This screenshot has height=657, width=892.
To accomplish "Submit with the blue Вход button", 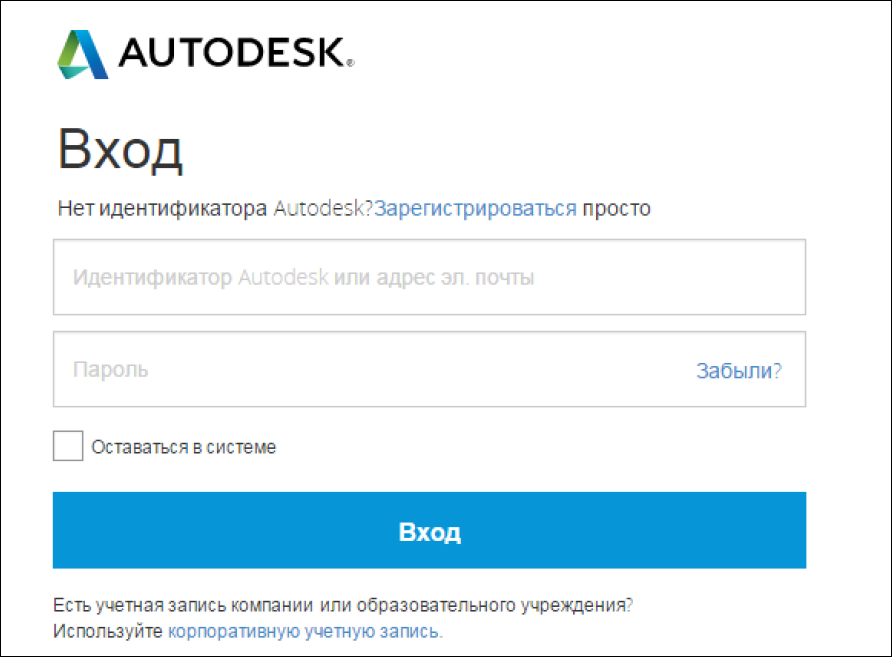I will tap(430, 530).
